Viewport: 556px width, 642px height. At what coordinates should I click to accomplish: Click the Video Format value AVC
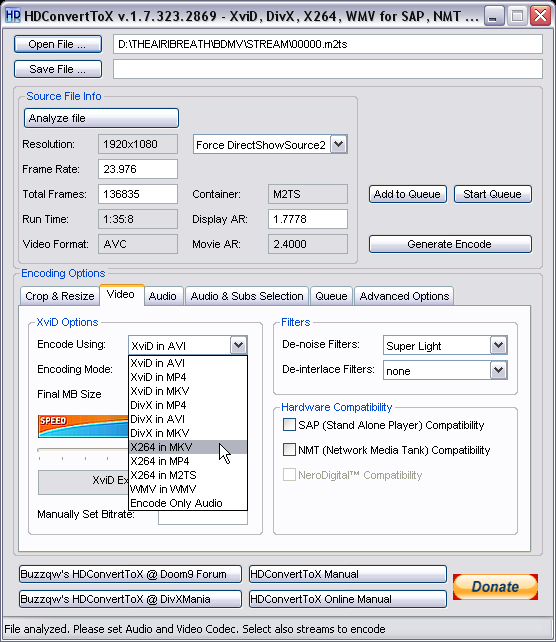point(138,244)
